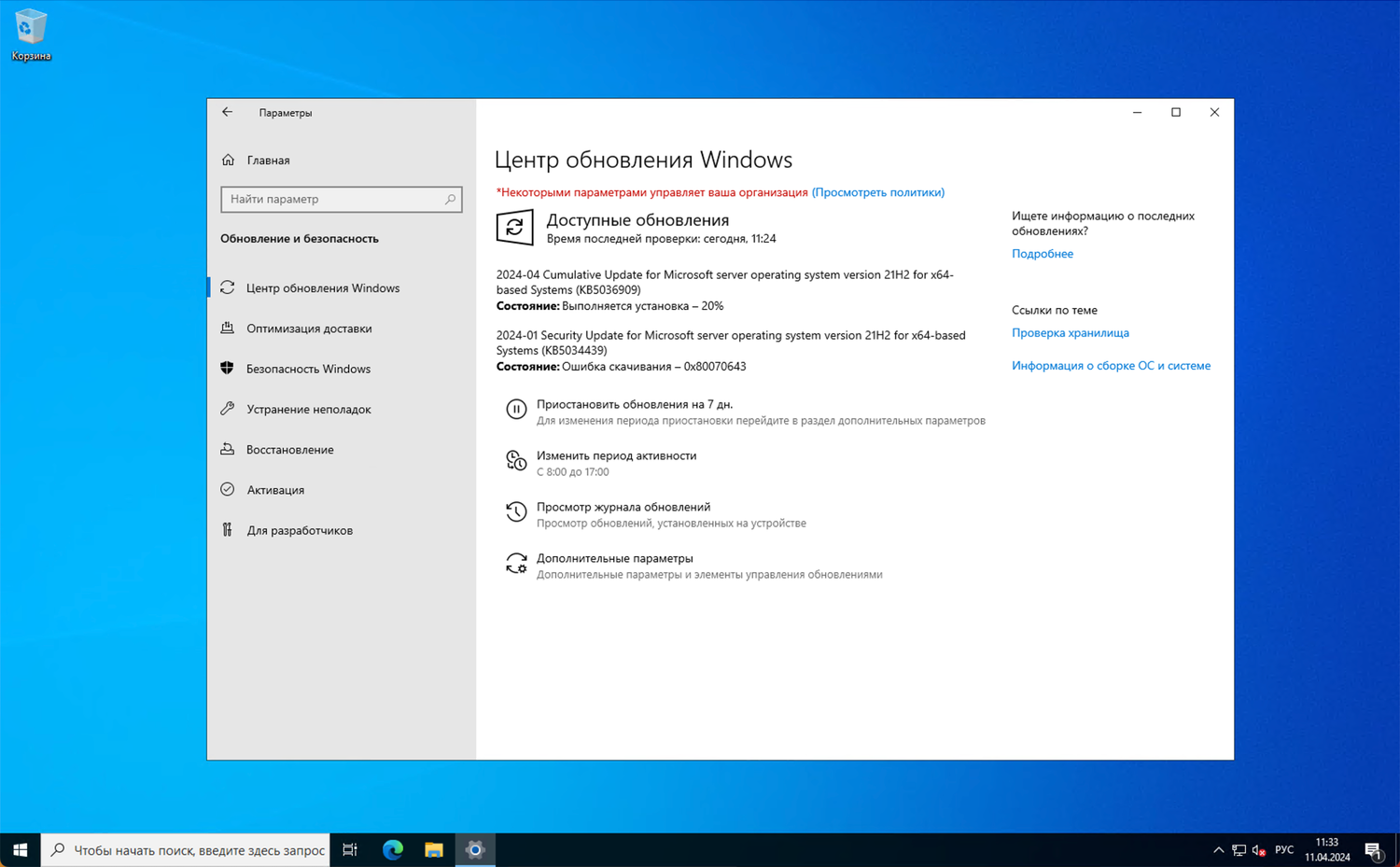Open the Windows Start menu

21,850
